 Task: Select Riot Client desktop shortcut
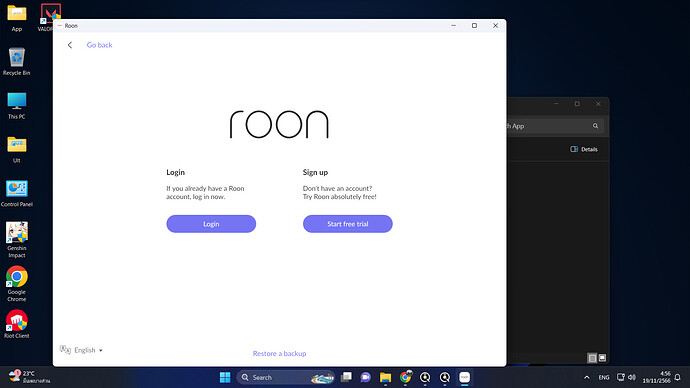[x=17, y=324]
